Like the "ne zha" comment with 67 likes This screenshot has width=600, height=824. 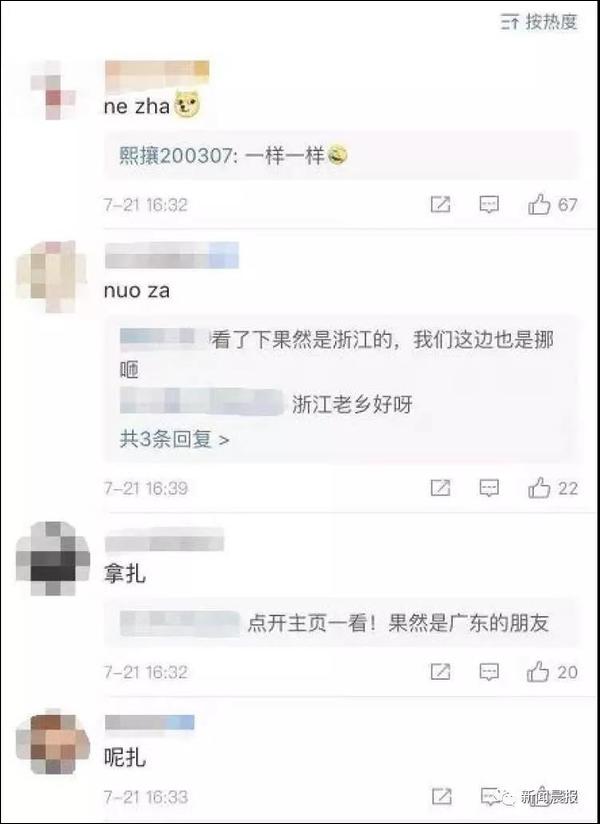point(552,204)
